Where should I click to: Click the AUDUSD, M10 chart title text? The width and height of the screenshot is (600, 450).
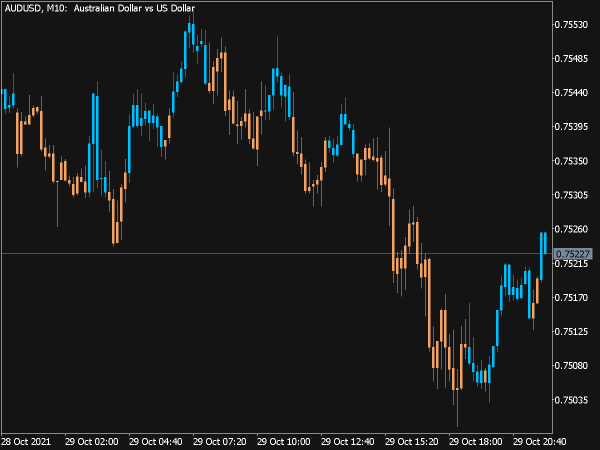click(99, 8)
